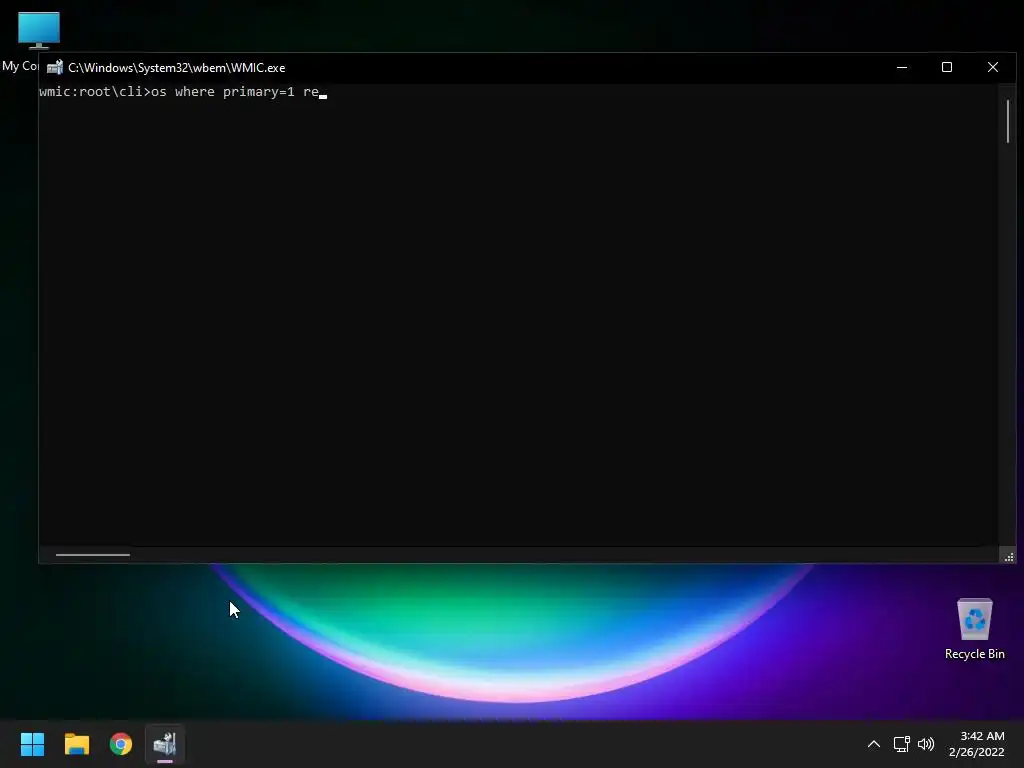Screen dimensions: 1024x768
Task: Maximize the WMIC.exe window
Action: coord(947,67)
